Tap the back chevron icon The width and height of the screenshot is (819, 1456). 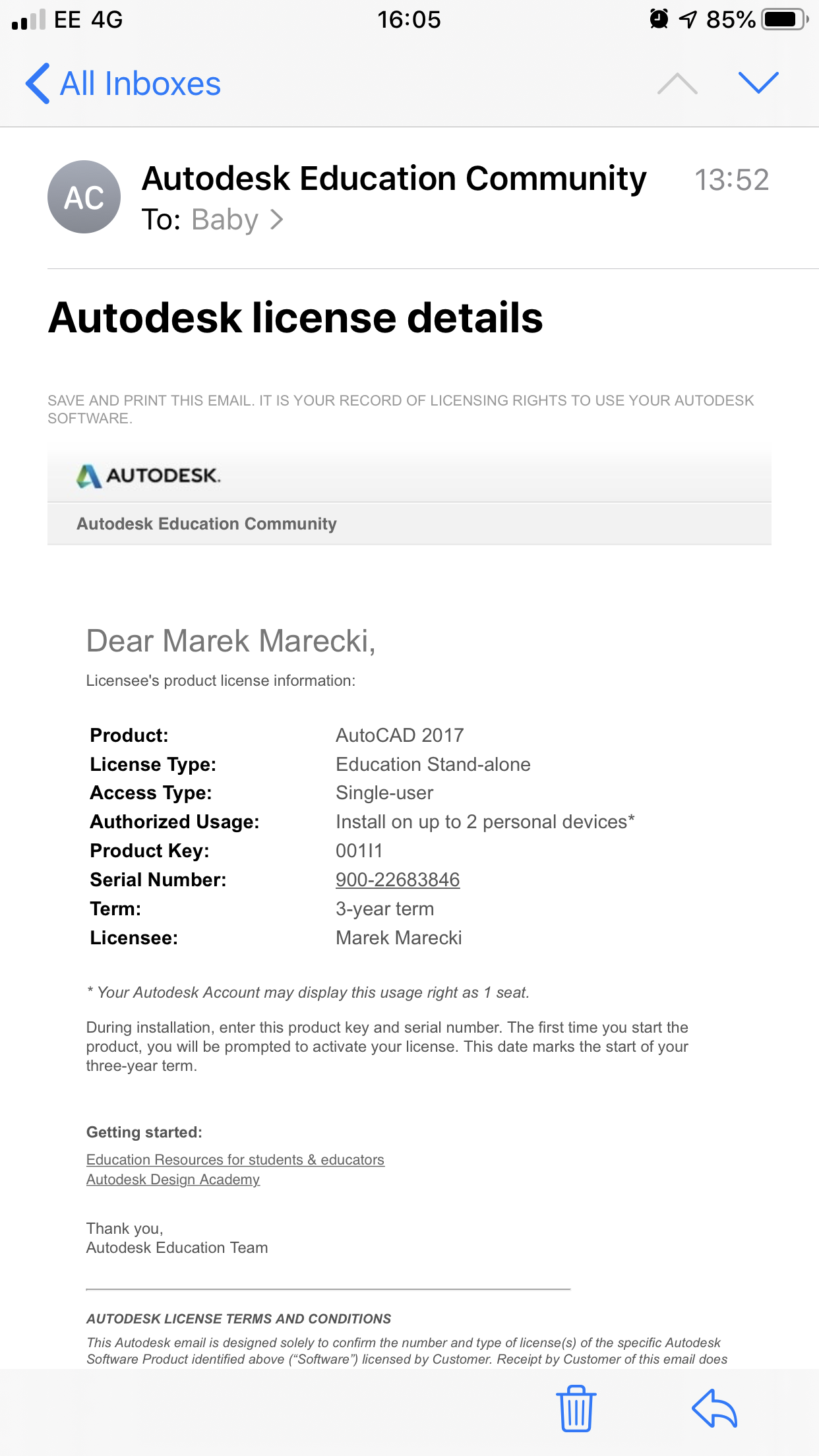pyautogui.click(x=38, y=84)
